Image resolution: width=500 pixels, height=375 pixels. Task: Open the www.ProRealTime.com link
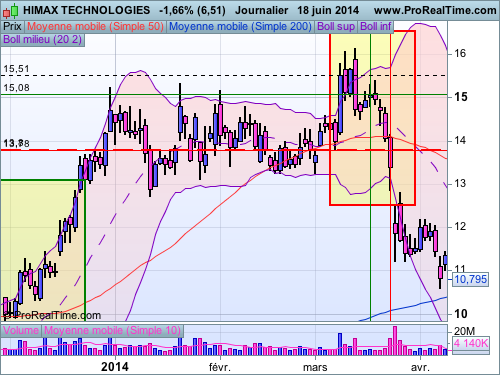(435, 10)
